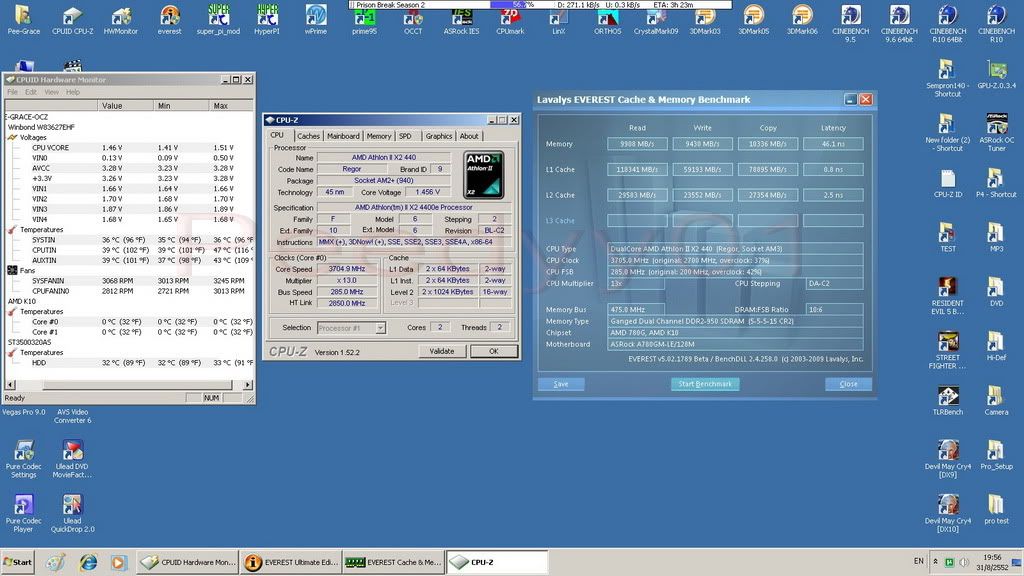This screenshot has height=576, width=1024.
Task: Click the Memory Read result box in EVEREST
Action: coord(637,144)
